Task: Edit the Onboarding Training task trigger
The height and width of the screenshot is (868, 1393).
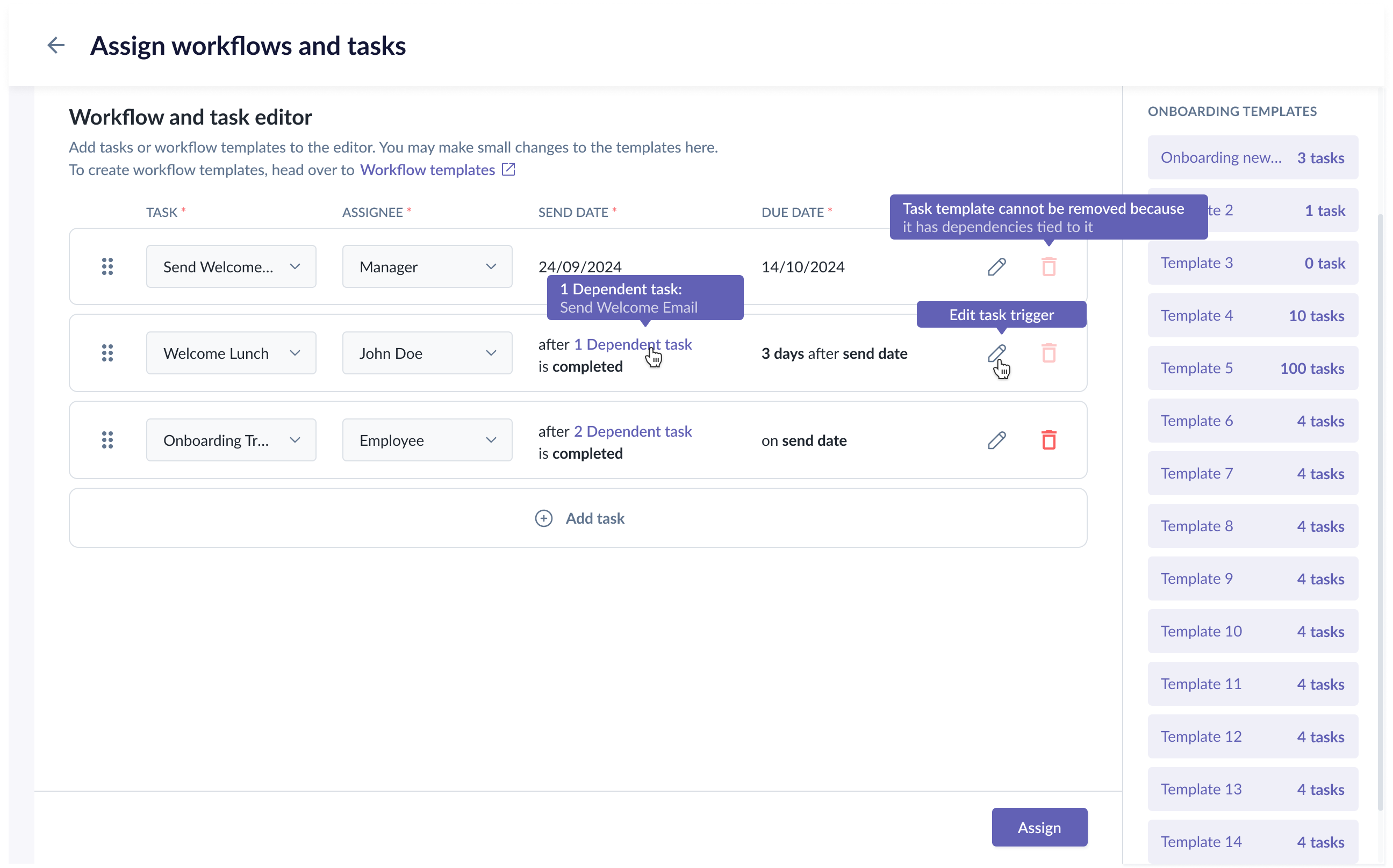Action: click(996, 440)
